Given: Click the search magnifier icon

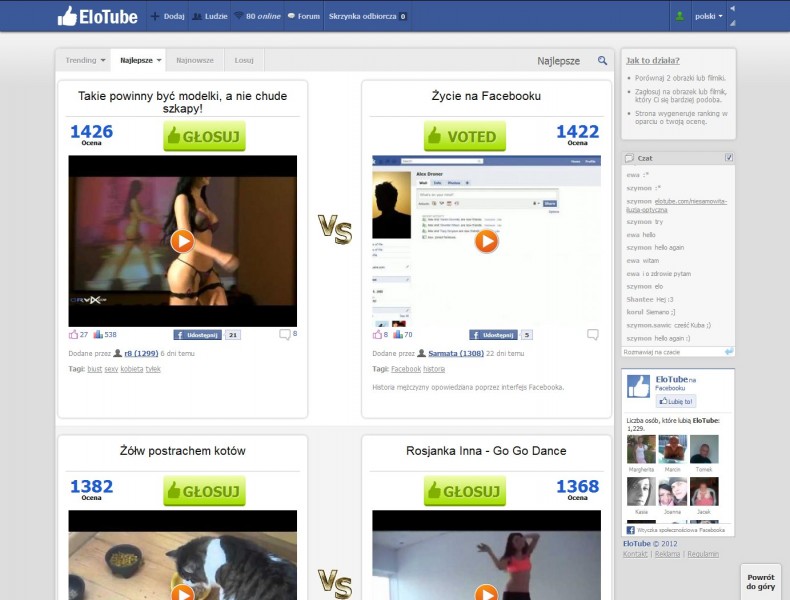Looking at the screenshot, I should pos(602,61).
